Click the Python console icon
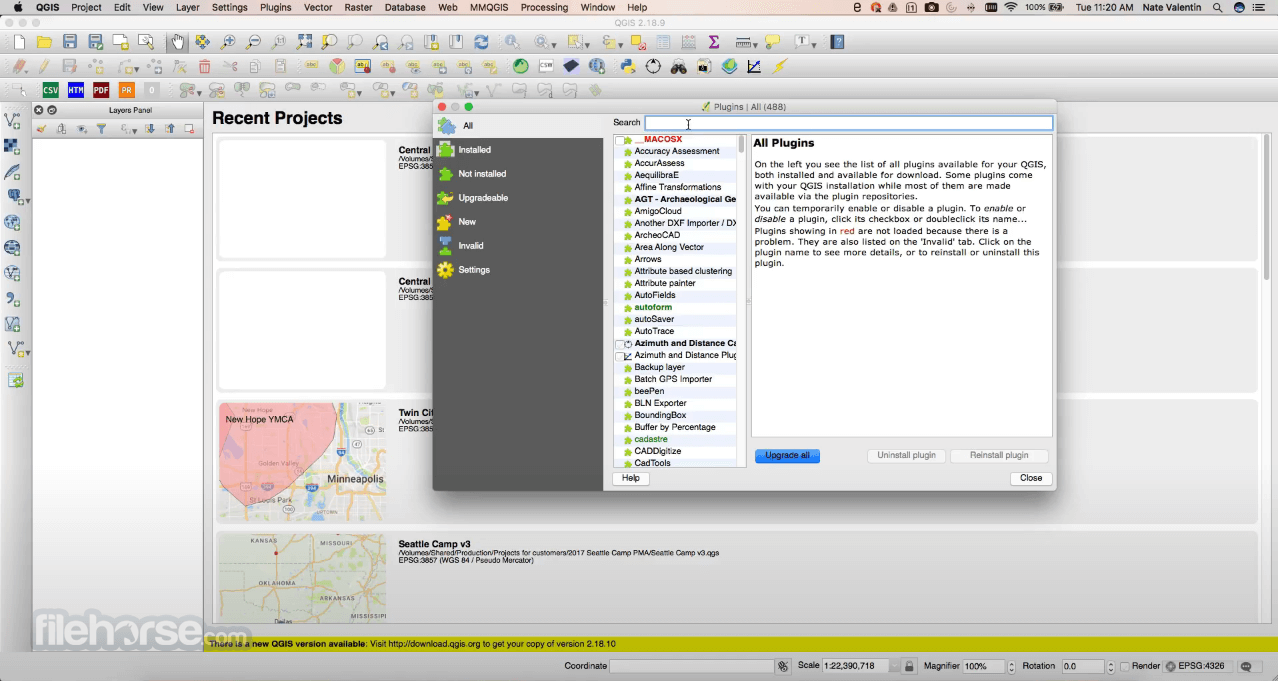The width and height of the screenshot is (1278, 681). pyautogui.click(x=627, y=66)
